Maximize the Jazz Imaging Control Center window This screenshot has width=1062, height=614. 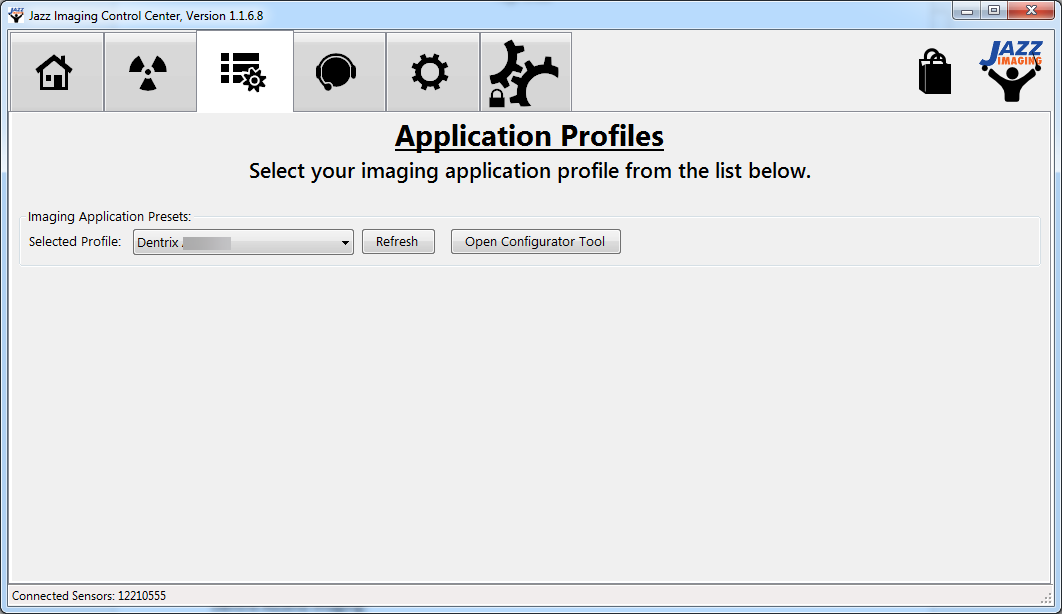pos(993,11)
